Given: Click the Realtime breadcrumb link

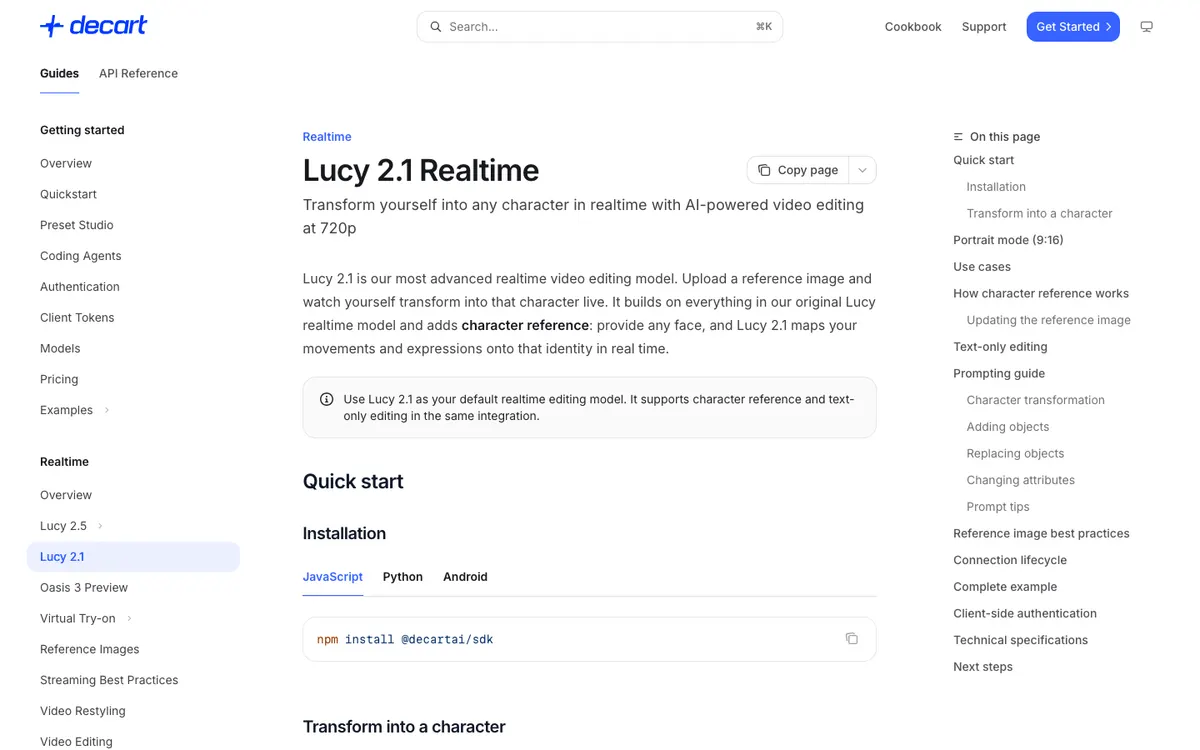Looking at the screenshot, I should (x=327, y=137).
